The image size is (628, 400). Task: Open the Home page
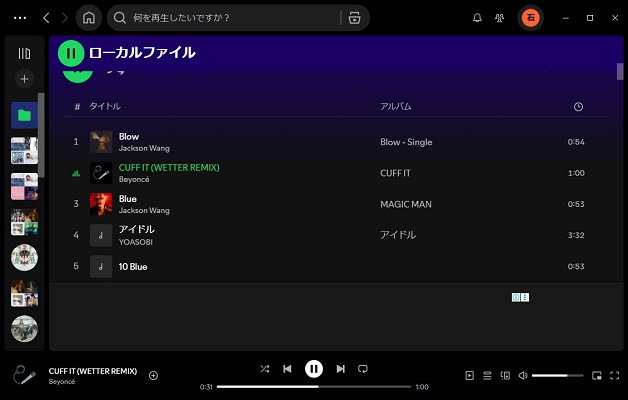point(89,18)
